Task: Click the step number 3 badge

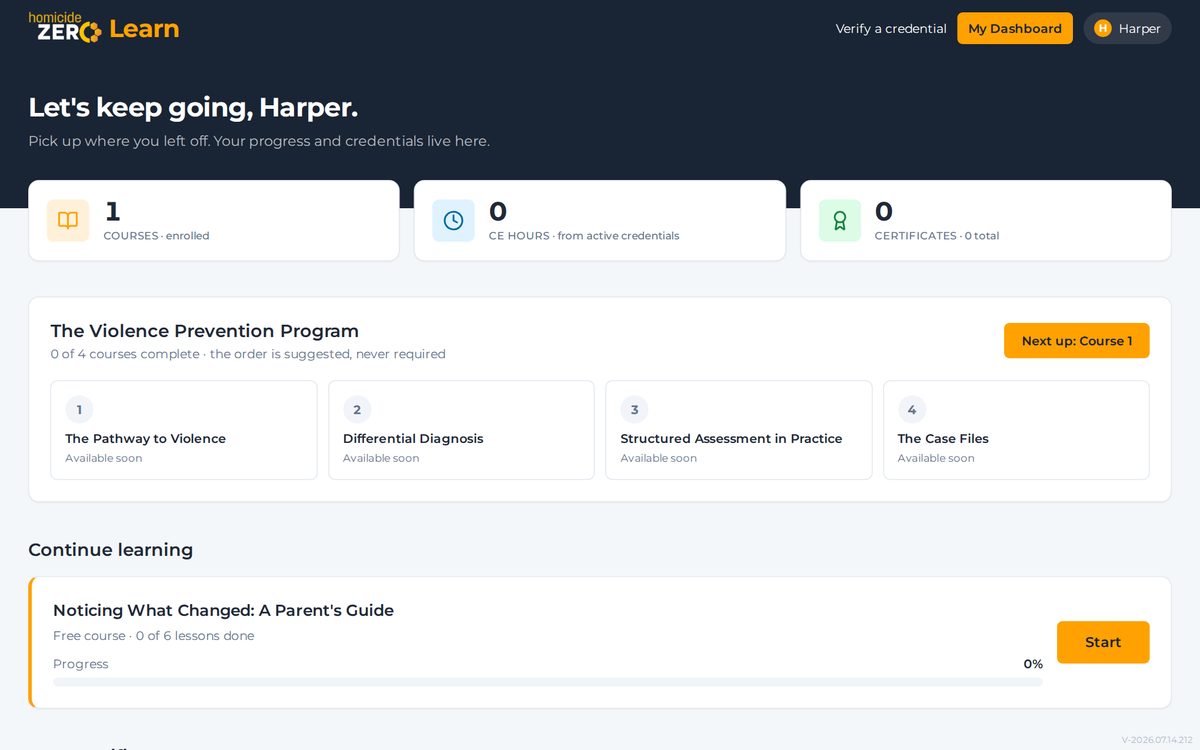Action: click(634, 410)
